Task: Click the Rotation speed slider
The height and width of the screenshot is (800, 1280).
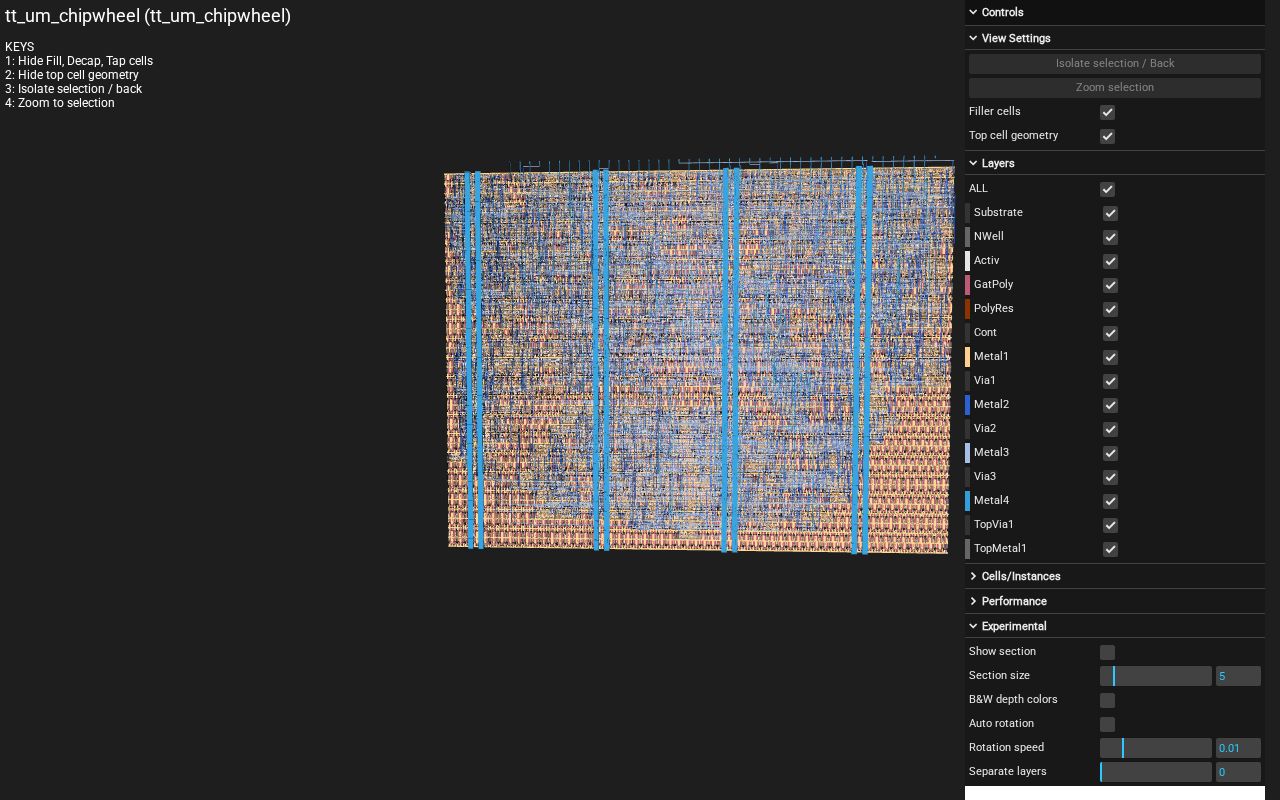Action: tap(1156, 748)
